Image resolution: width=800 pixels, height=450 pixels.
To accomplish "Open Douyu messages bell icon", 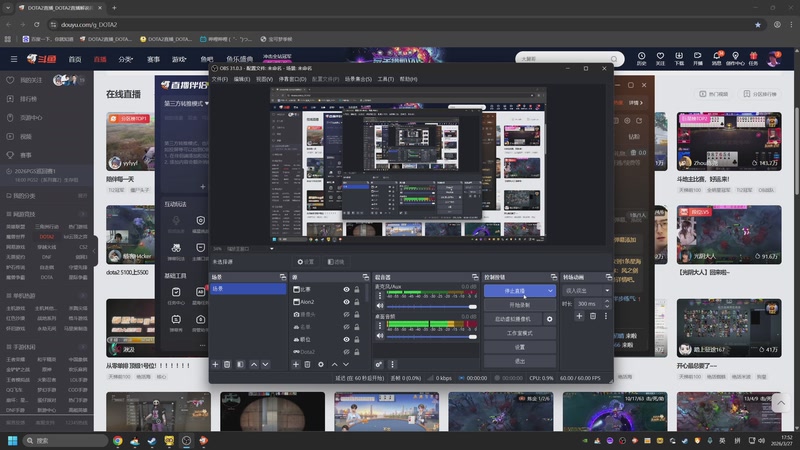I will tap(716, 58).
